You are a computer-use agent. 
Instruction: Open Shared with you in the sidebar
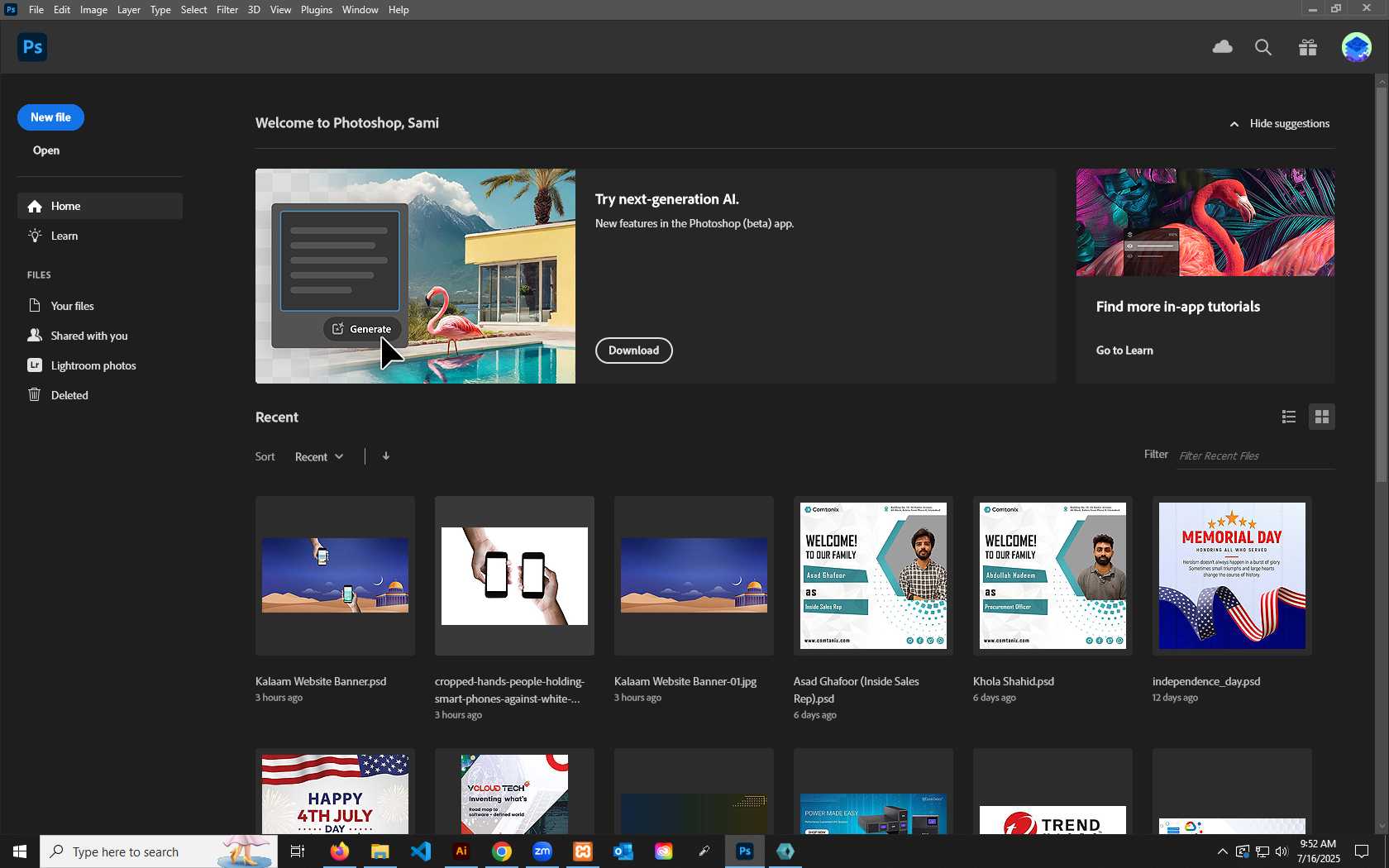[x=100, y=336]
